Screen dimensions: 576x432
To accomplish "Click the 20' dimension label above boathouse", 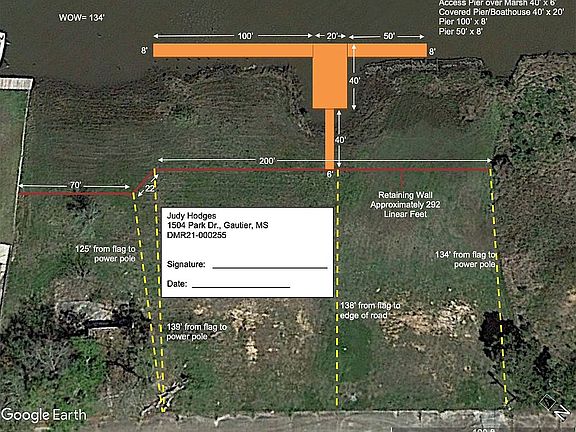I will point(332,36).
